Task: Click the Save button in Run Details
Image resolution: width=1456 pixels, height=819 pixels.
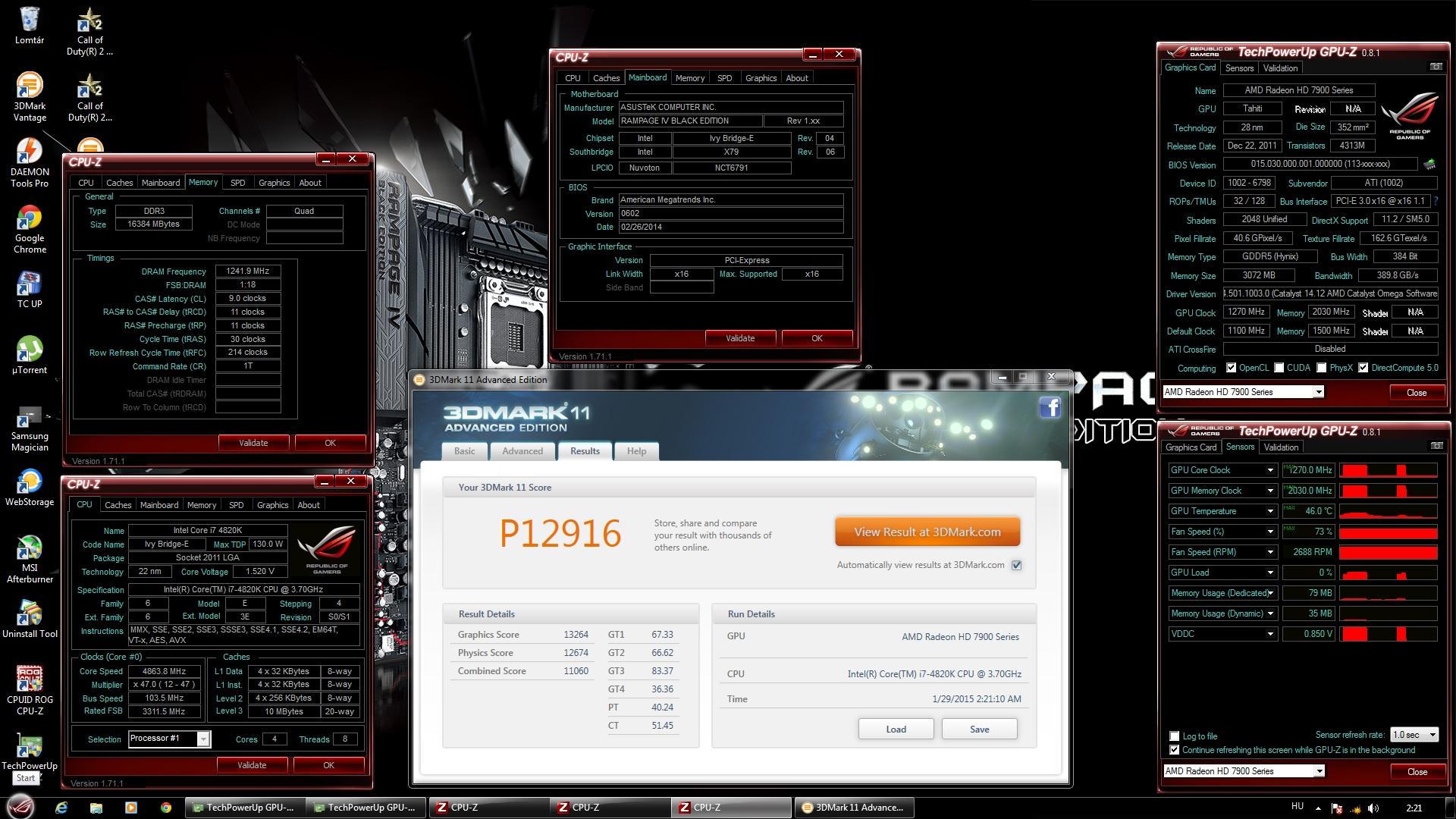Action: (979, 730)
